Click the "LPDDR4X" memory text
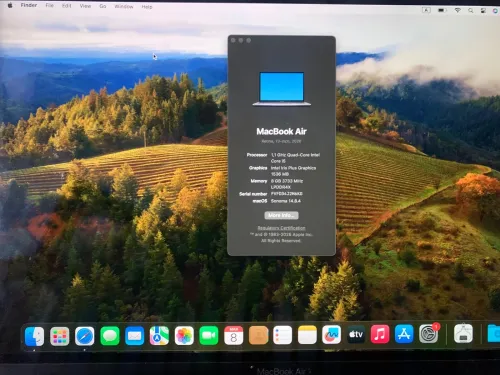 pos(281,187)
